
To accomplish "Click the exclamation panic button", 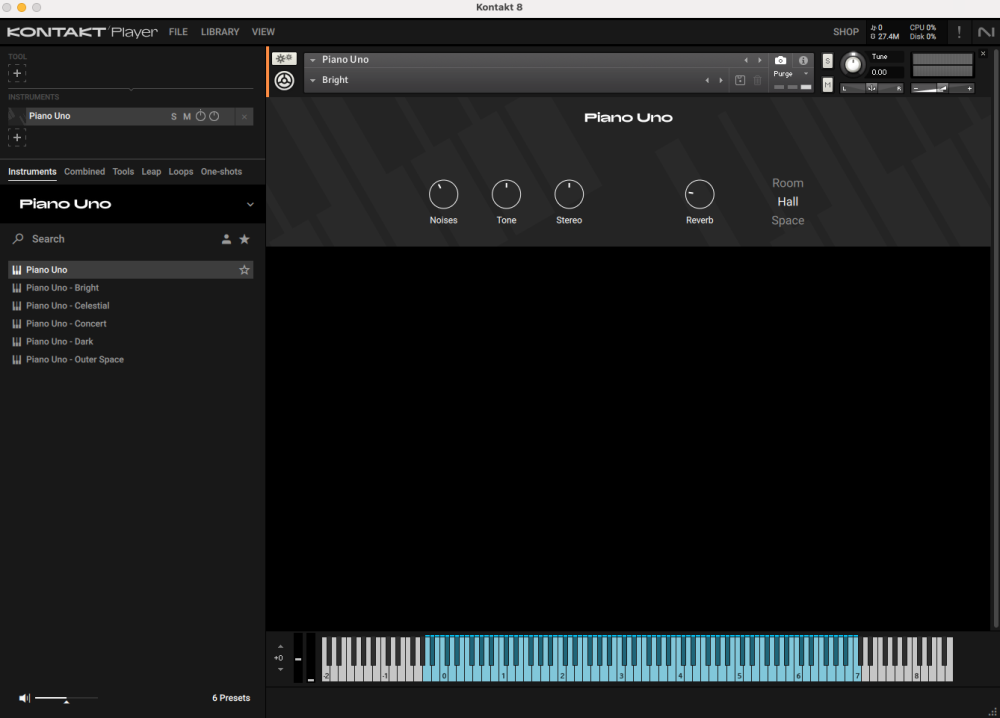I will pos(959,32).
